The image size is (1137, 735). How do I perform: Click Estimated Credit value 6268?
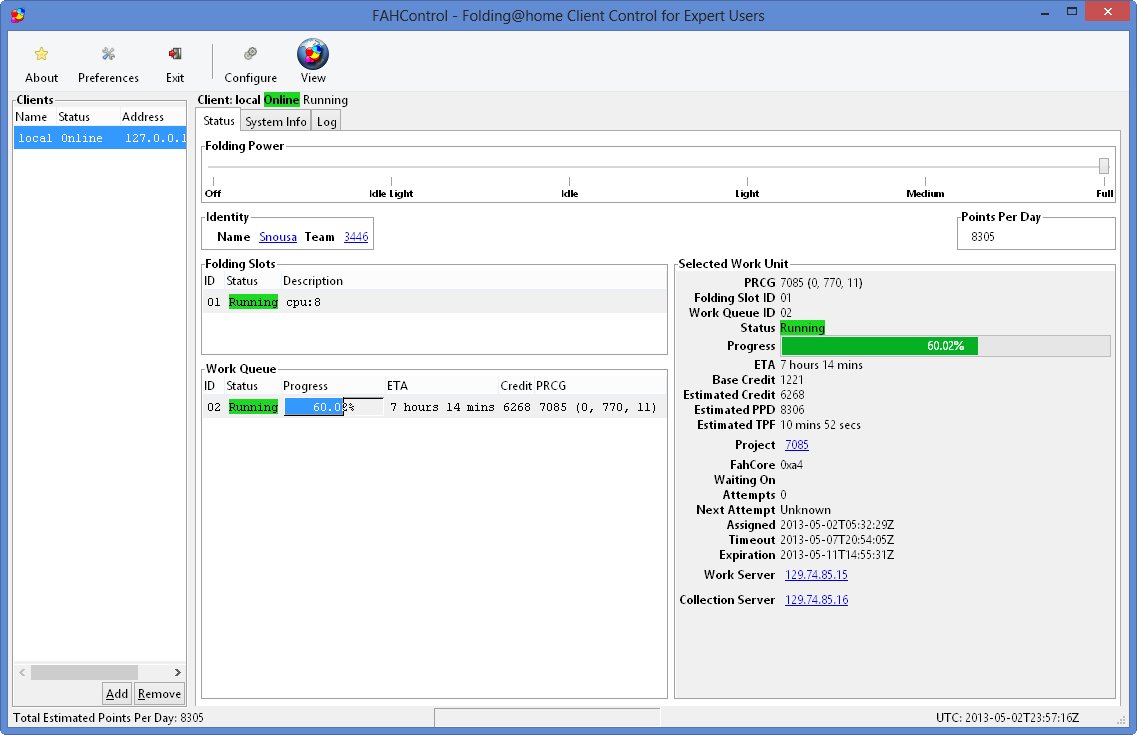(x=792, y=395)
